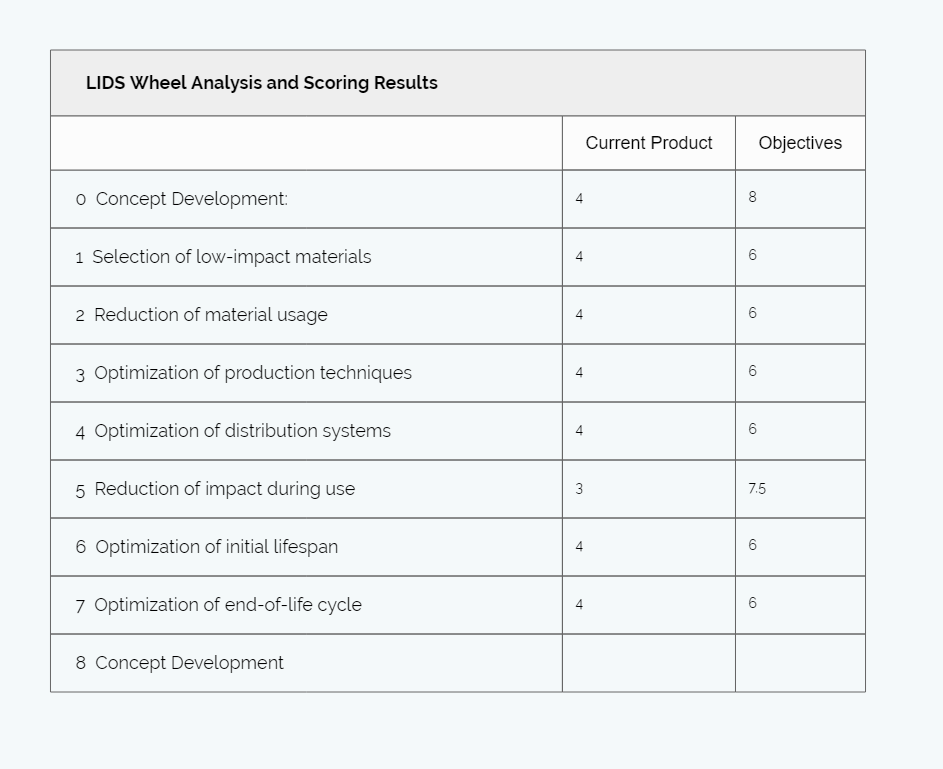Click the "LIDS Wheel Analysis and Scoring Results" title
The width and height of the screenshot is (943, 769).
pyautogui.click(x=262, y=83)
